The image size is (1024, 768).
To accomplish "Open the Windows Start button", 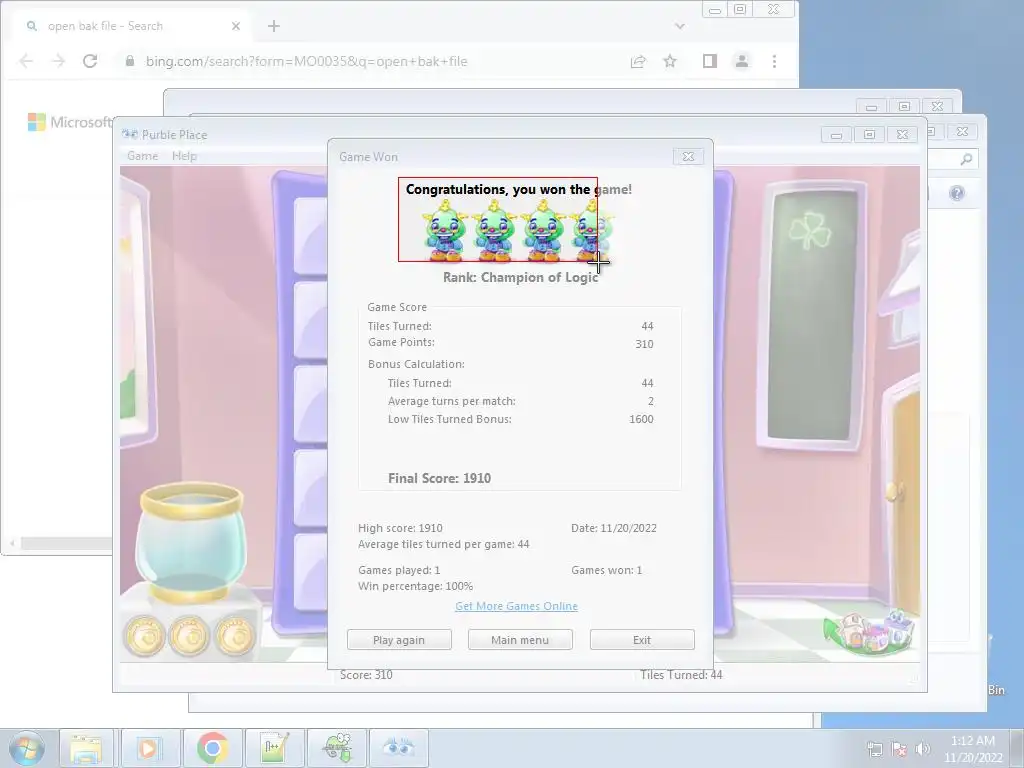I will point(27,748).
